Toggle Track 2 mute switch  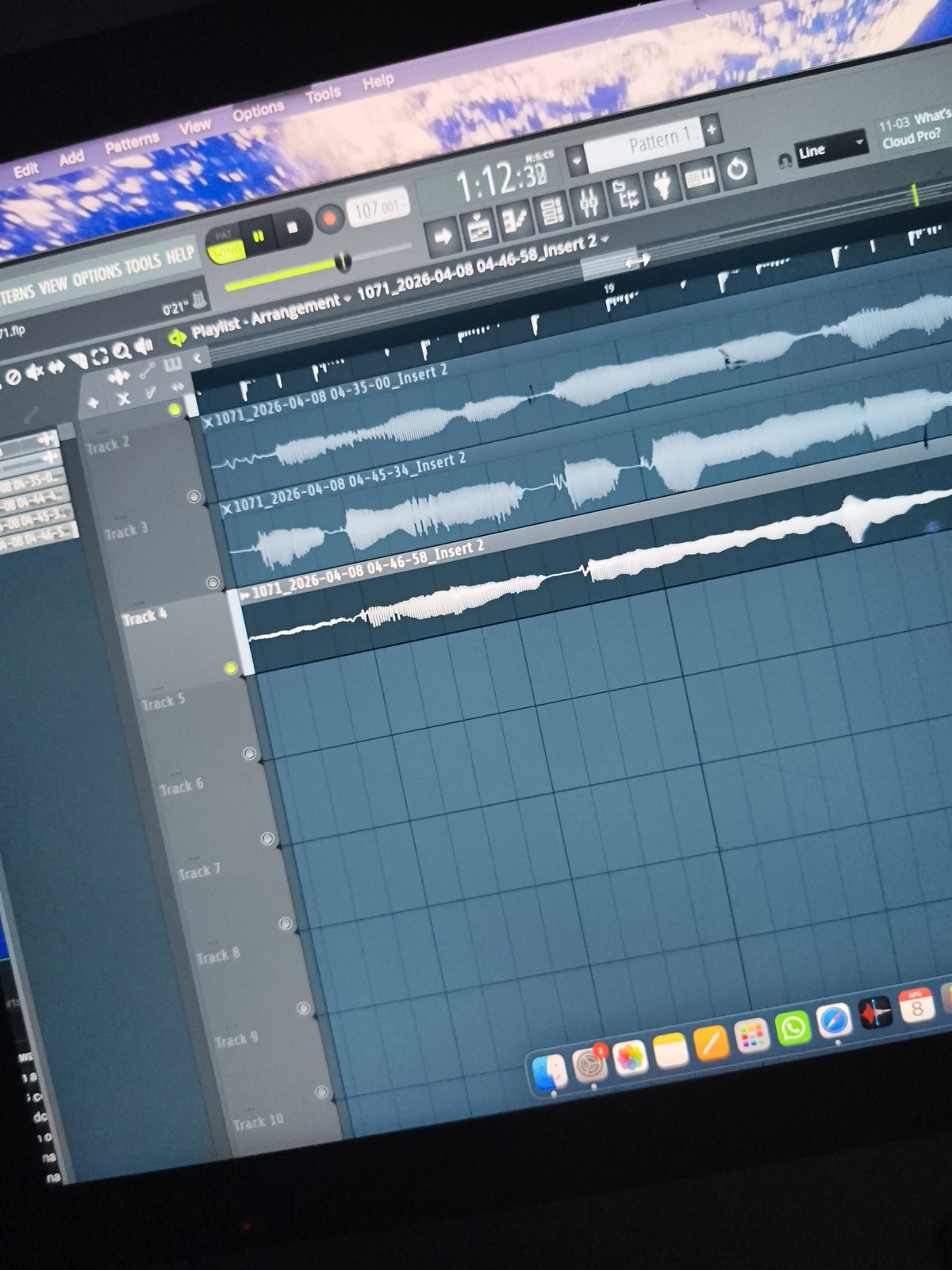coord(194,497)
